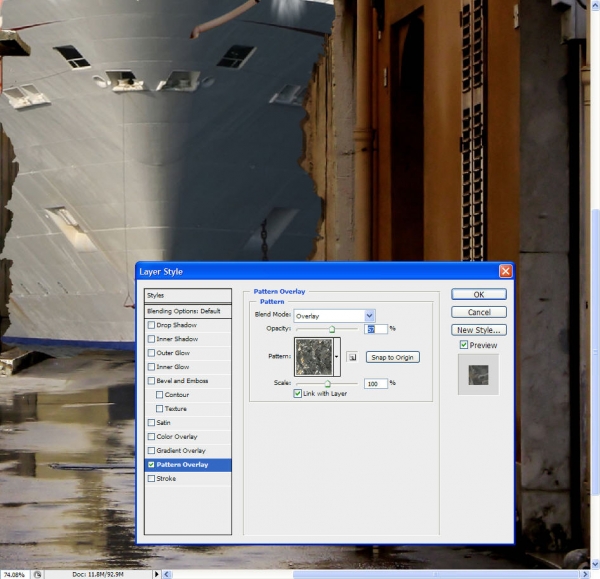Click the style preview thumbnail under Preview
600x579 pixels.
point(478,374)
